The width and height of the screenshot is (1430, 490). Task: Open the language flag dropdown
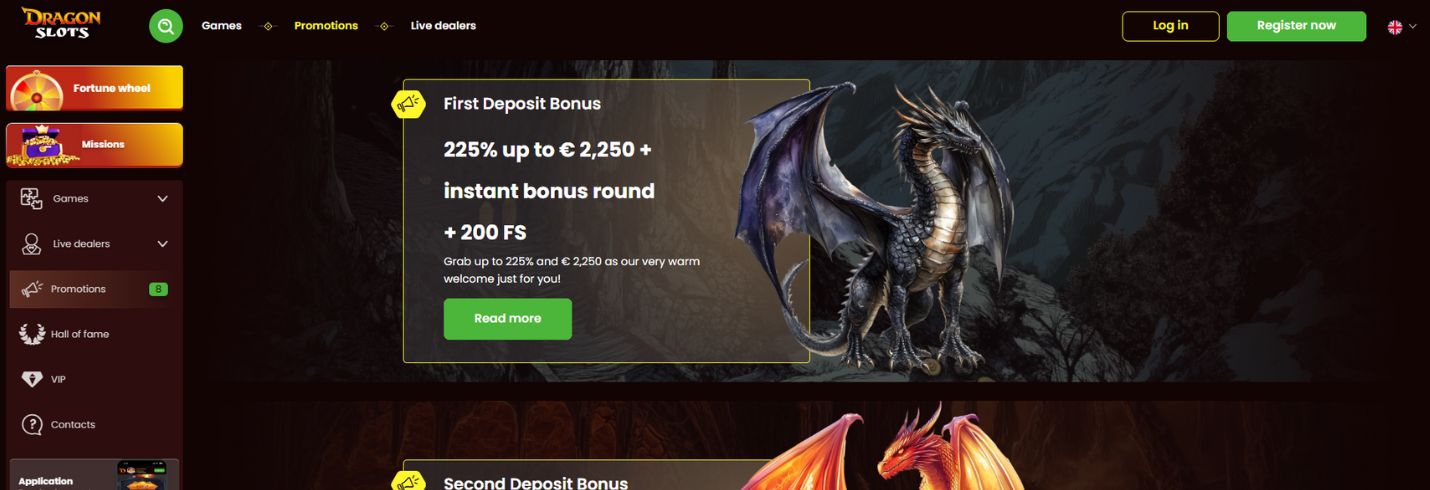[x=1401, y=27]
